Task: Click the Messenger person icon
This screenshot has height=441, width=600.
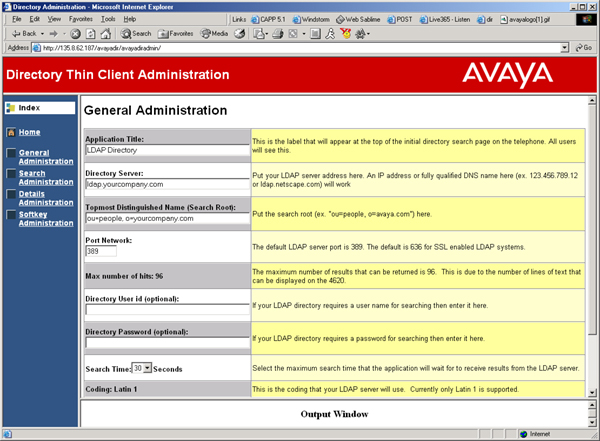Action: (x=330, y=34)
